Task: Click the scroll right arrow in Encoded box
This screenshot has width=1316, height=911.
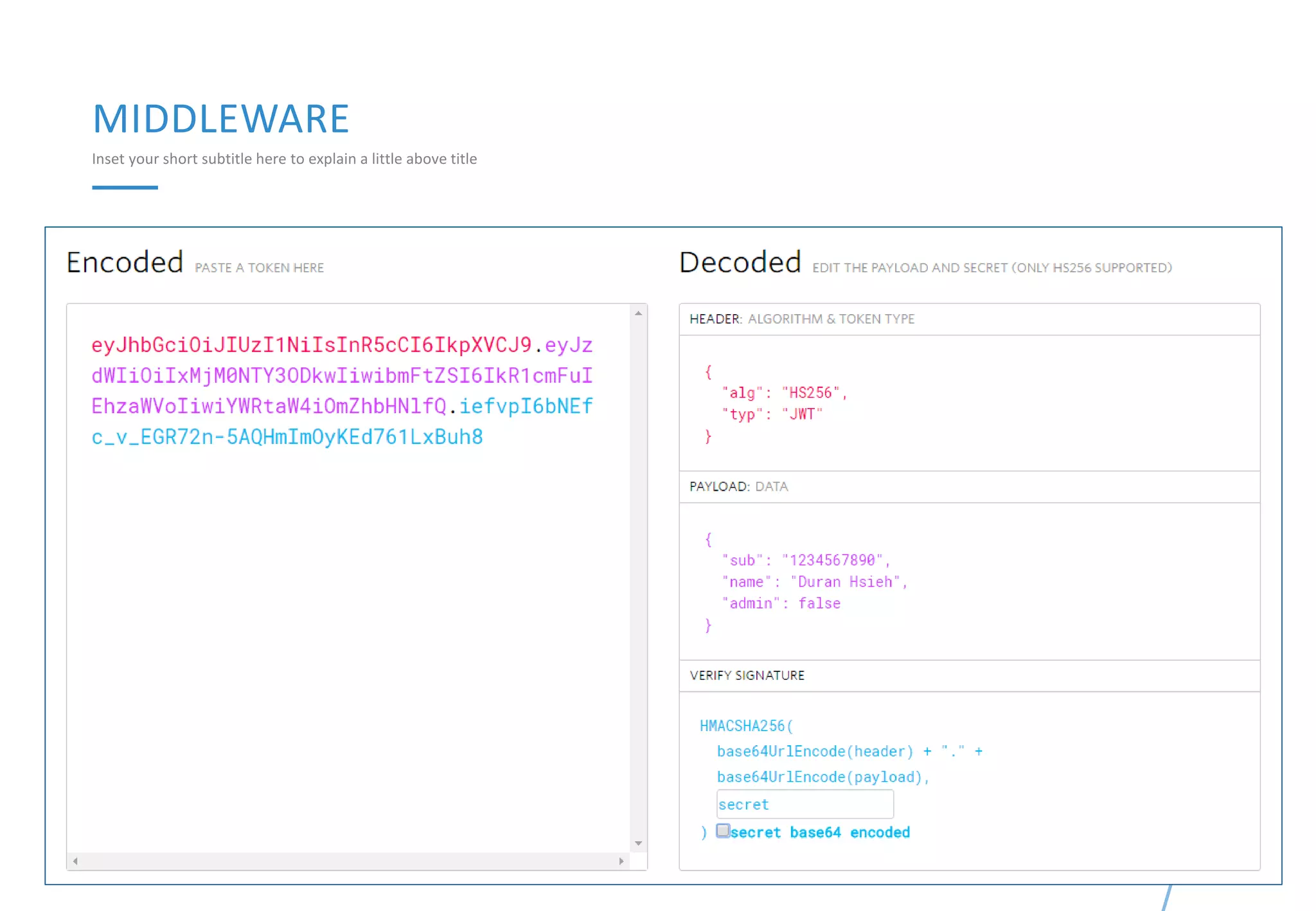Action: point(621,861)
